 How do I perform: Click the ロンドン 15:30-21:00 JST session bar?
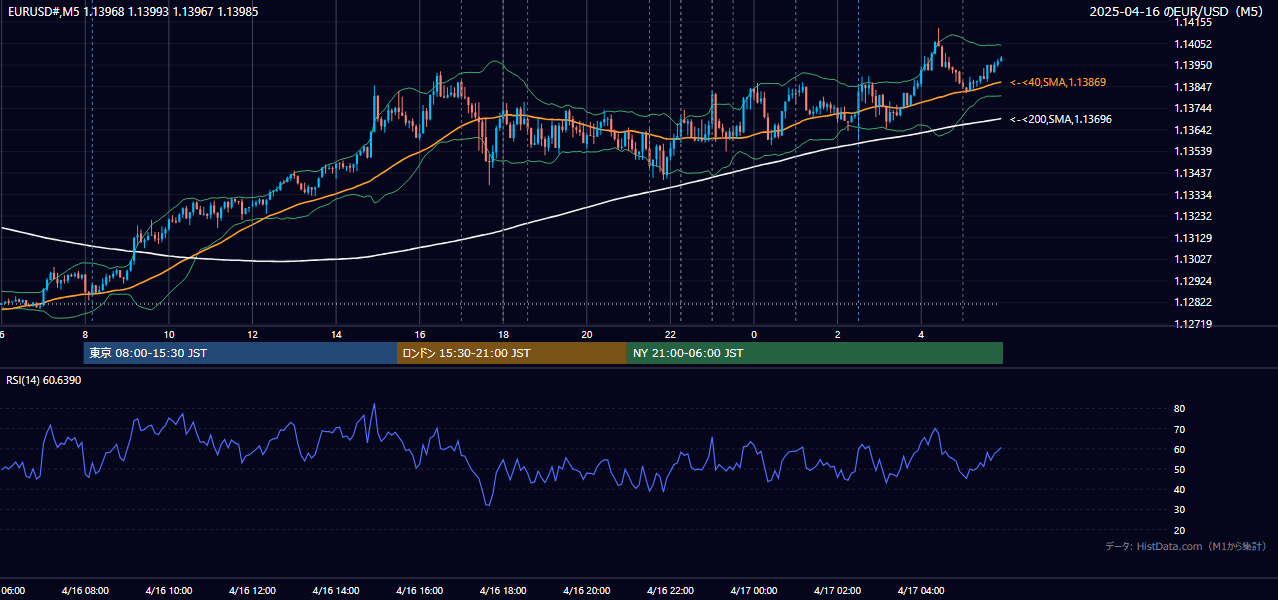click(512, 353)
